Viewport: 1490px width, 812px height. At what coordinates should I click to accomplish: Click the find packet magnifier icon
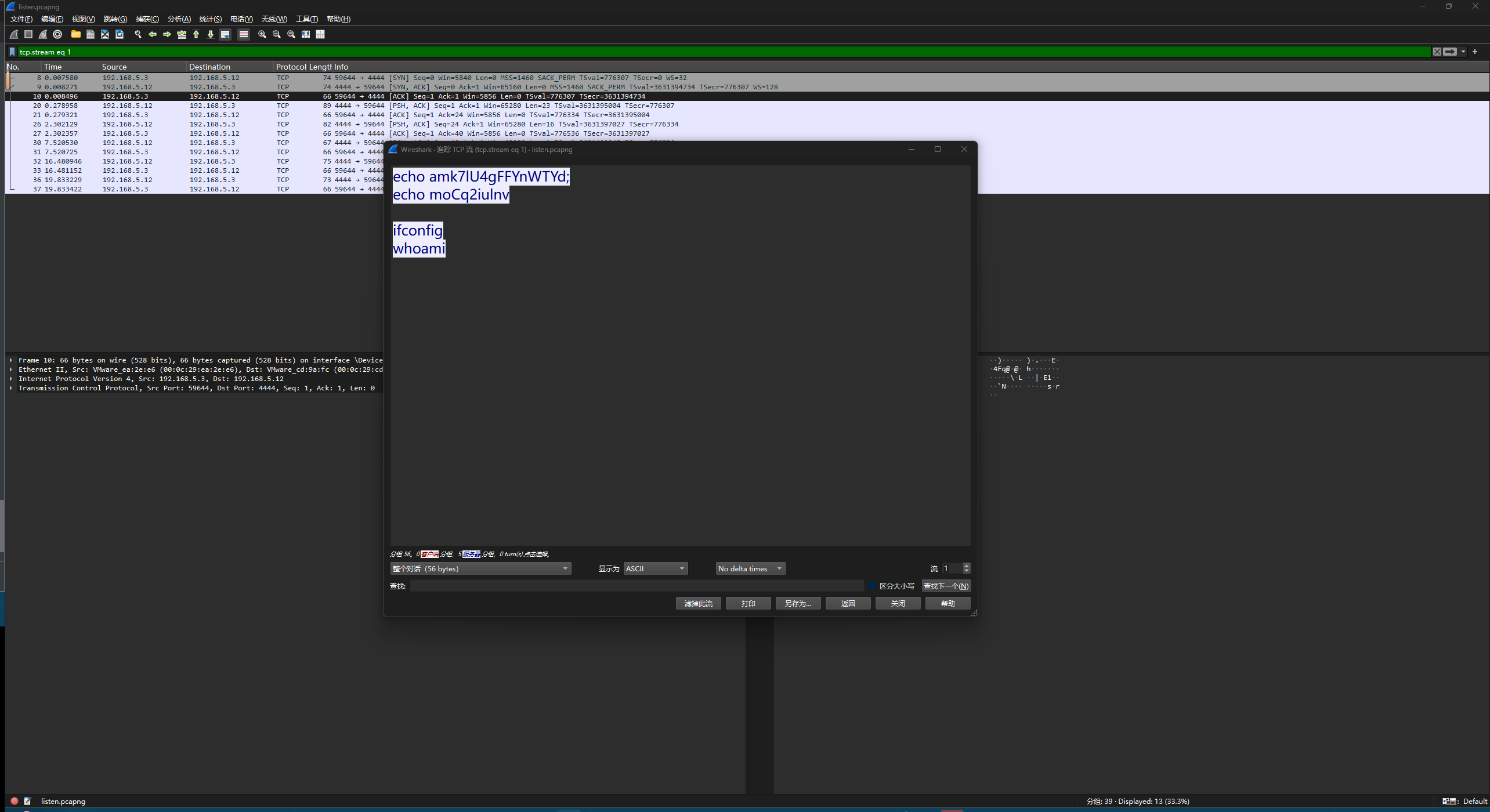[x=138, y=34]
